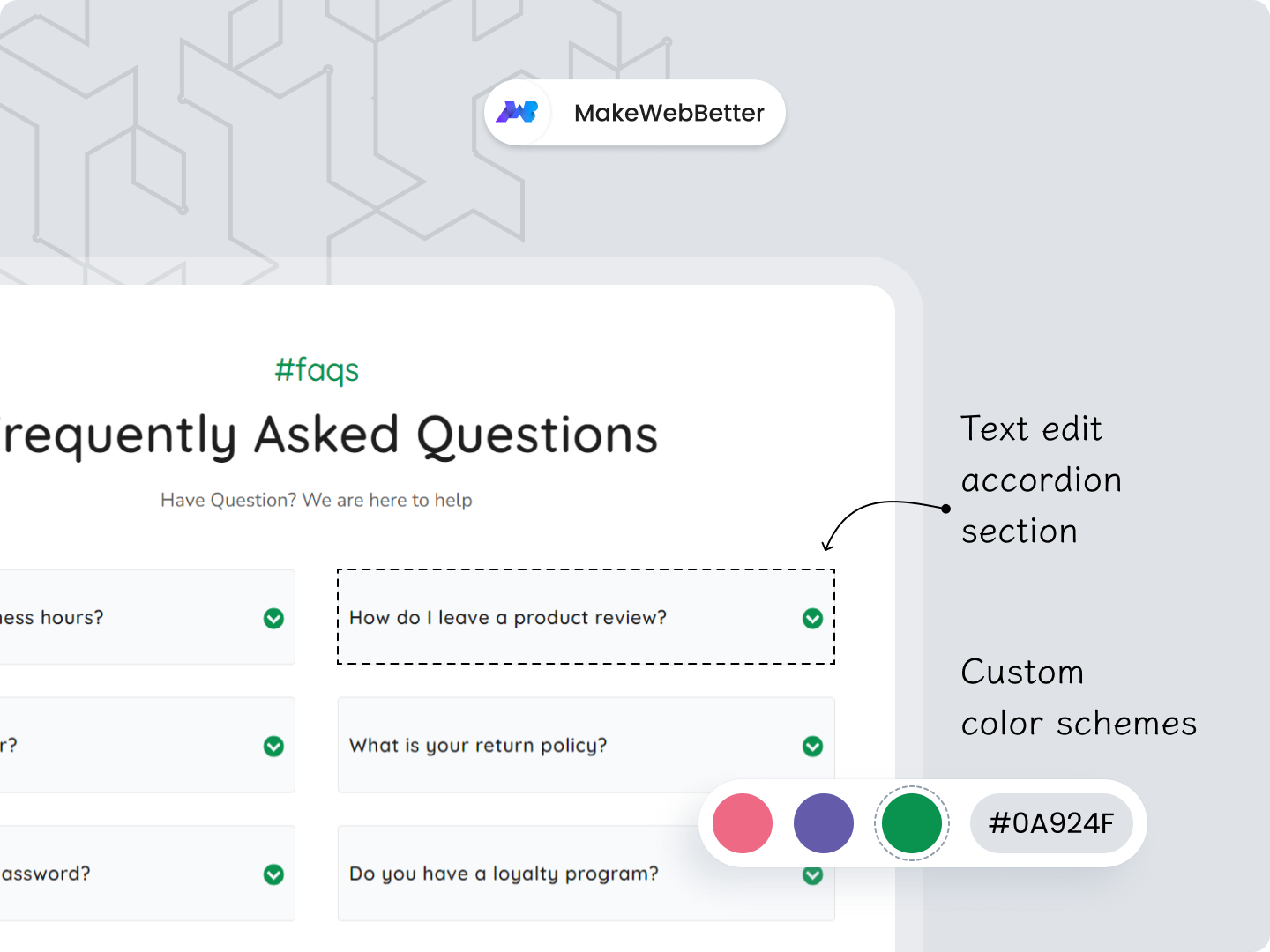
Task: Select the green color swatch
Action: (912, 822)
